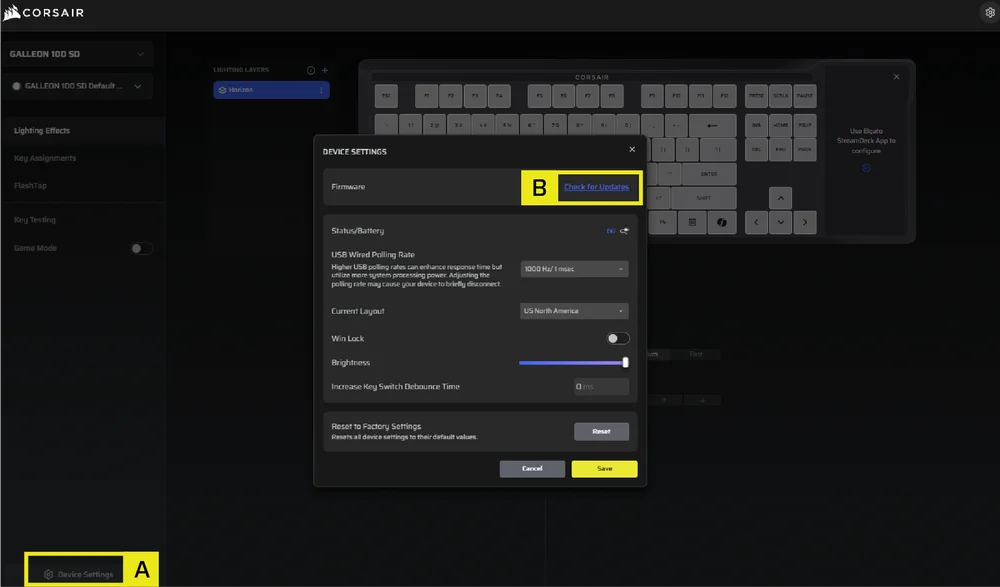Image resolution: width=1000 pixels, height=587 pixels.
Task: Open application settings gear at top right
Action: point(988,10)
